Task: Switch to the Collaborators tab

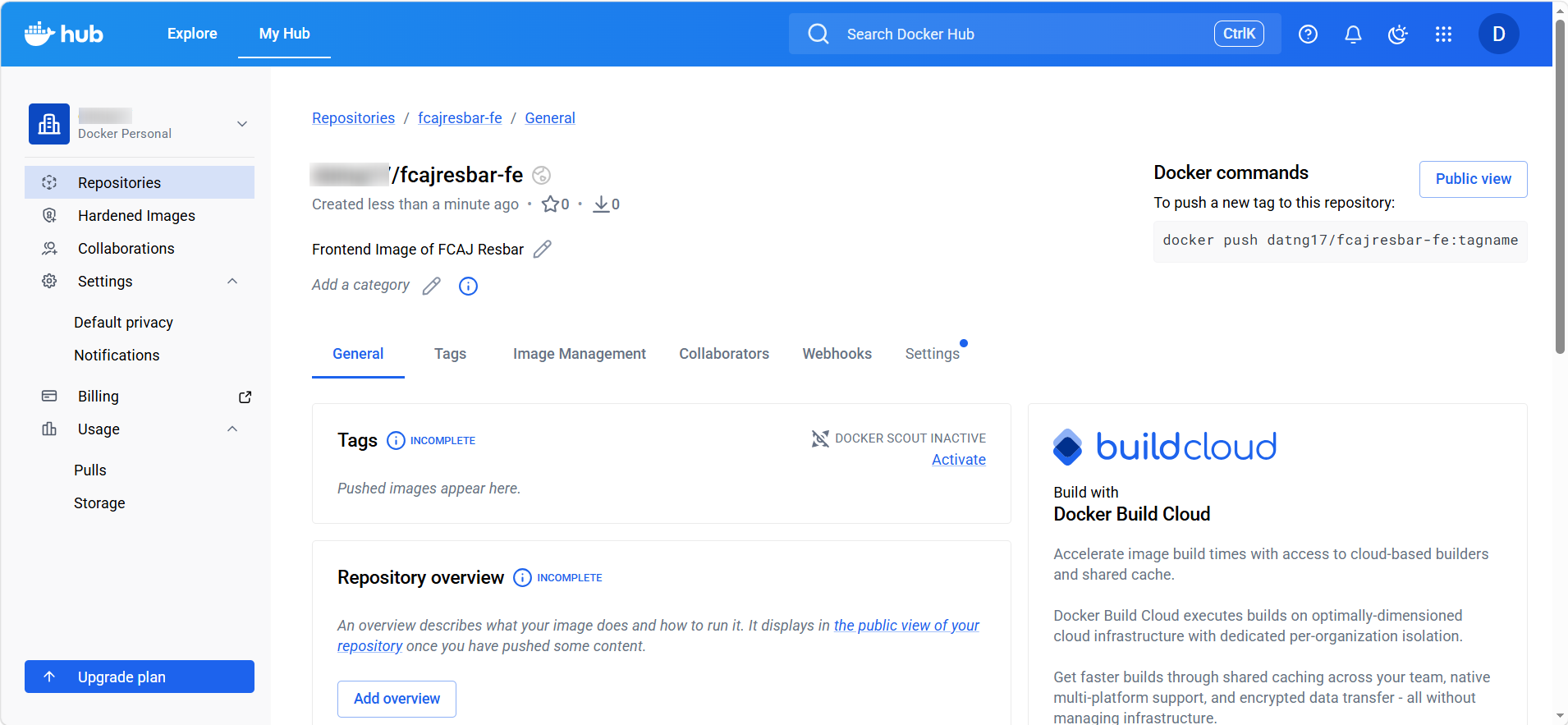Action: (724, 354)
